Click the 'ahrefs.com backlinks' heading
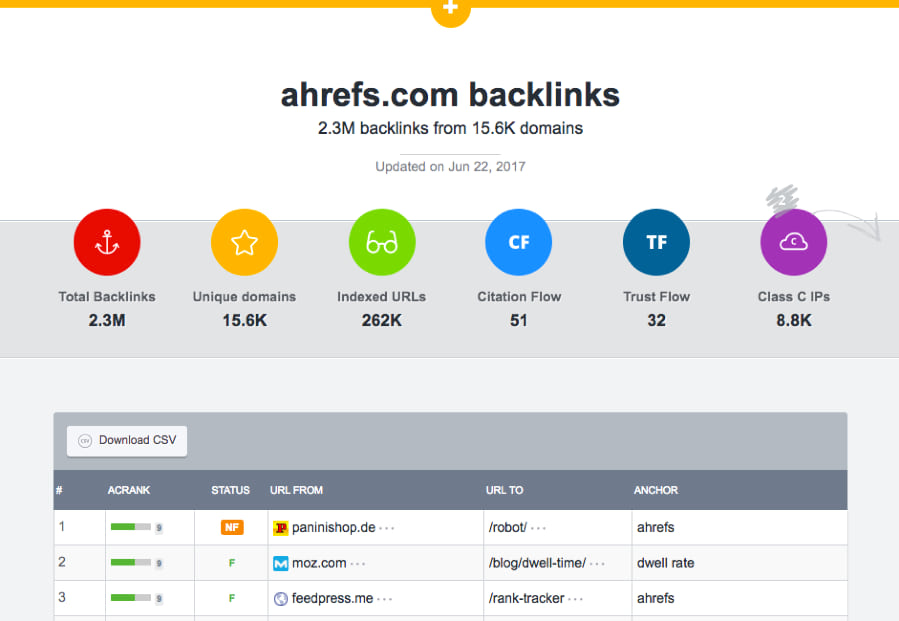Image resolution: width=899 pixels, height=621 pixels. pyautogui.click(x=450, y=95)
